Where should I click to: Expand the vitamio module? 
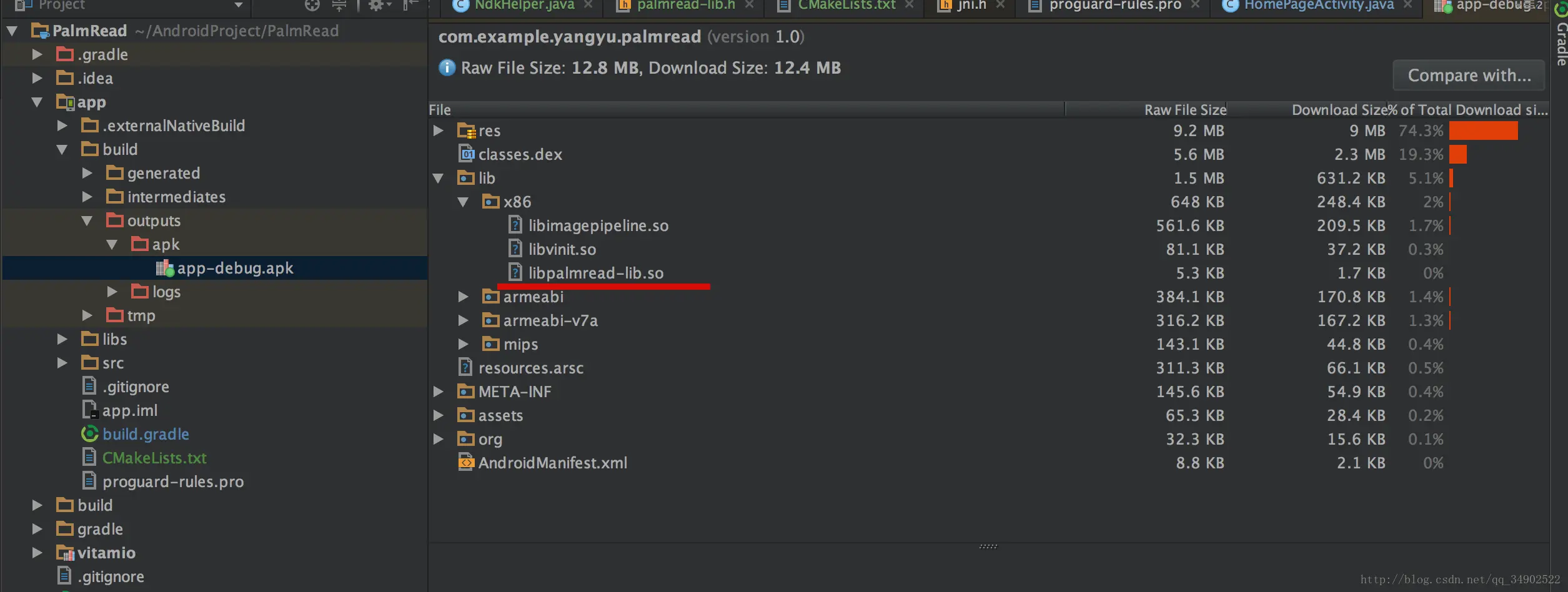37,553
